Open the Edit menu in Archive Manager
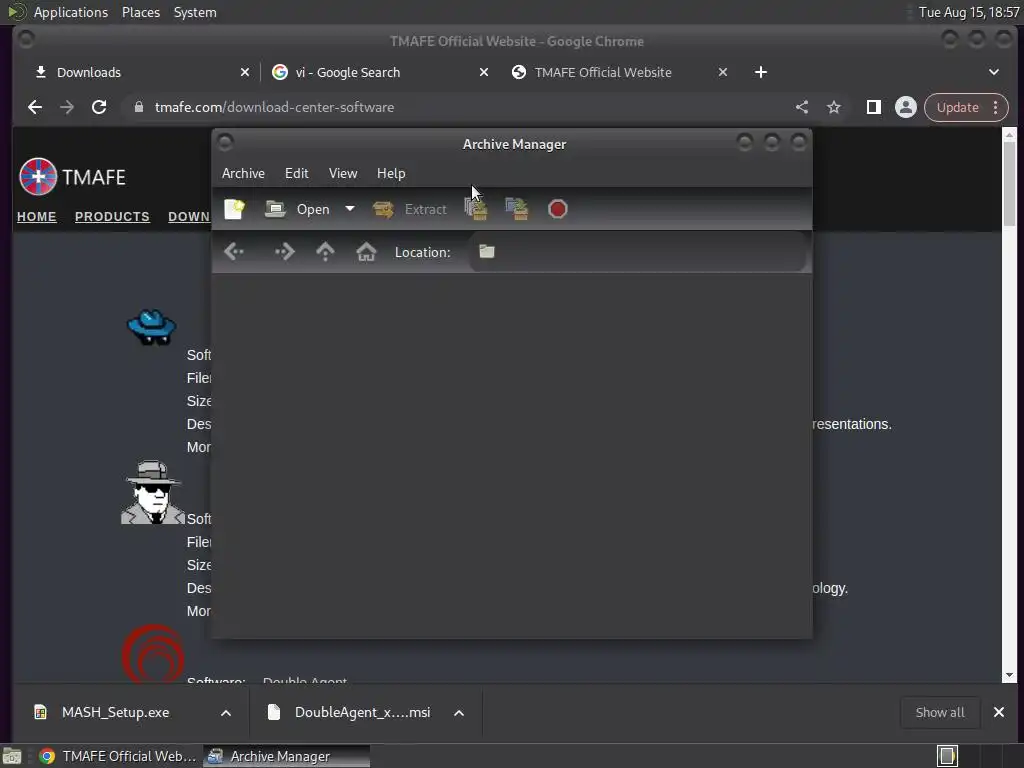The width and height of the screenshot is (1024, 768). coord(296,173)
